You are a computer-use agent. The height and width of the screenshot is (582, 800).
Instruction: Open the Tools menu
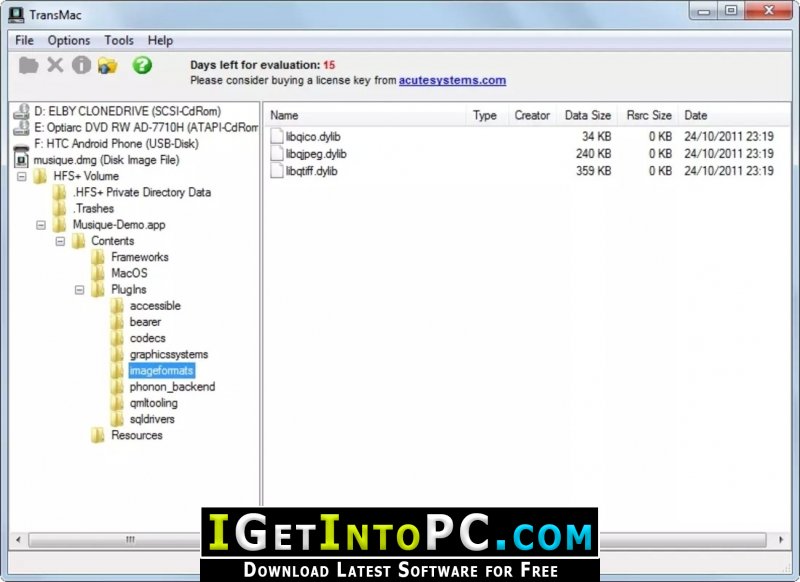pyautogui.click(x=119, y=40)
